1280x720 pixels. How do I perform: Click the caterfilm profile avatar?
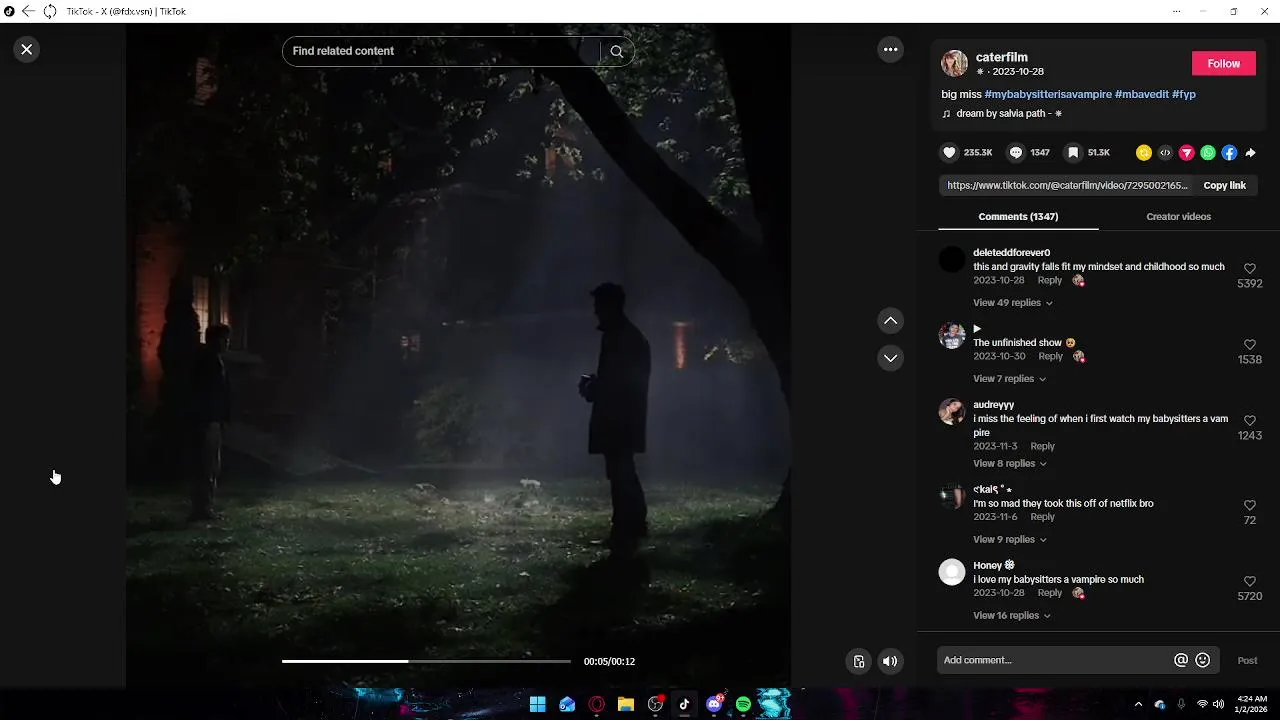tap(954, 63)
